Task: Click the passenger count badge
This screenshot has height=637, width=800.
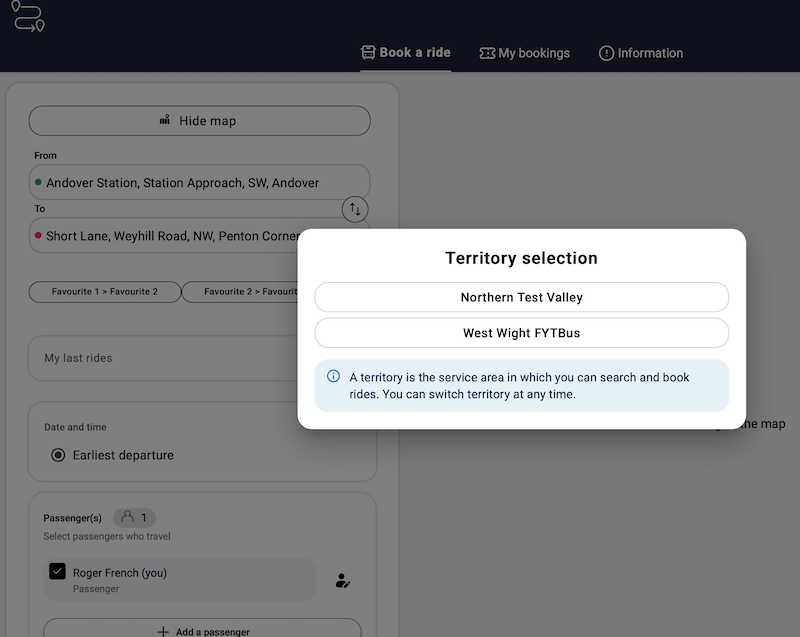Action: (x=135, y=517)
